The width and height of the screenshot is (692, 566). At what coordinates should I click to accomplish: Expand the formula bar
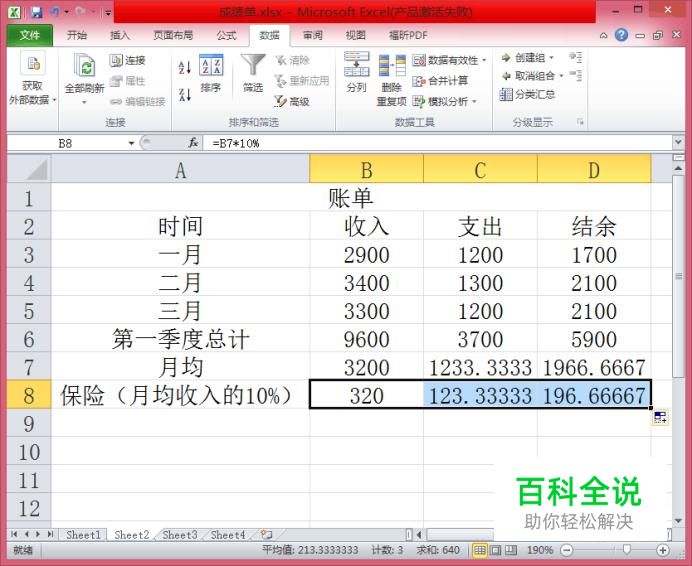678,143
